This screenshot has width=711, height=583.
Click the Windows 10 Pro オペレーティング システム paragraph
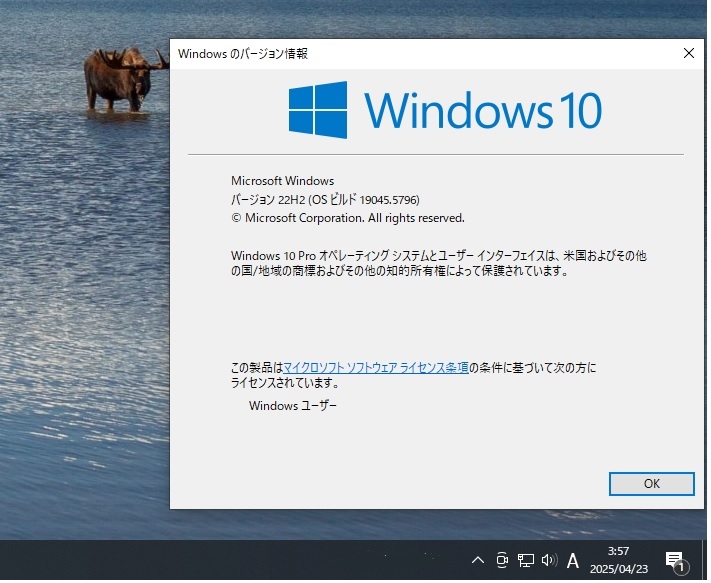(440, 265)
